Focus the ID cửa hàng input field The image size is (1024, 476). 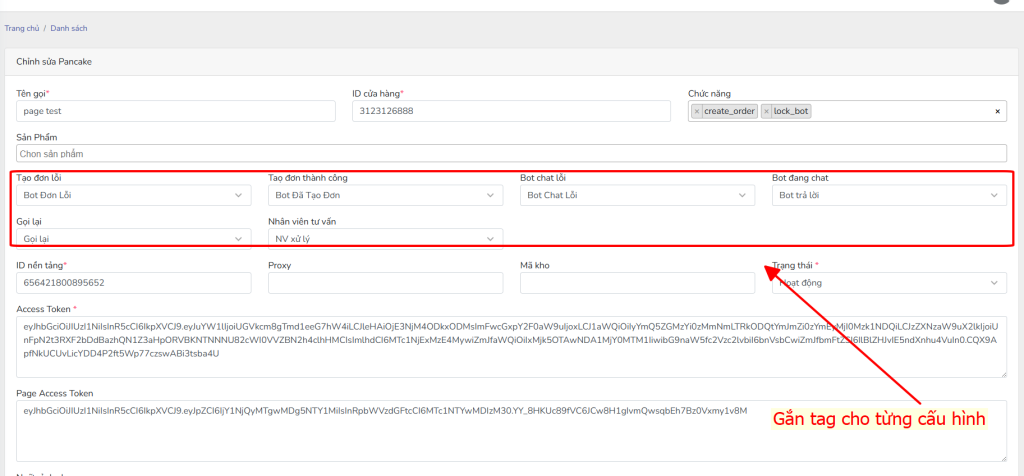pos(510,111)
